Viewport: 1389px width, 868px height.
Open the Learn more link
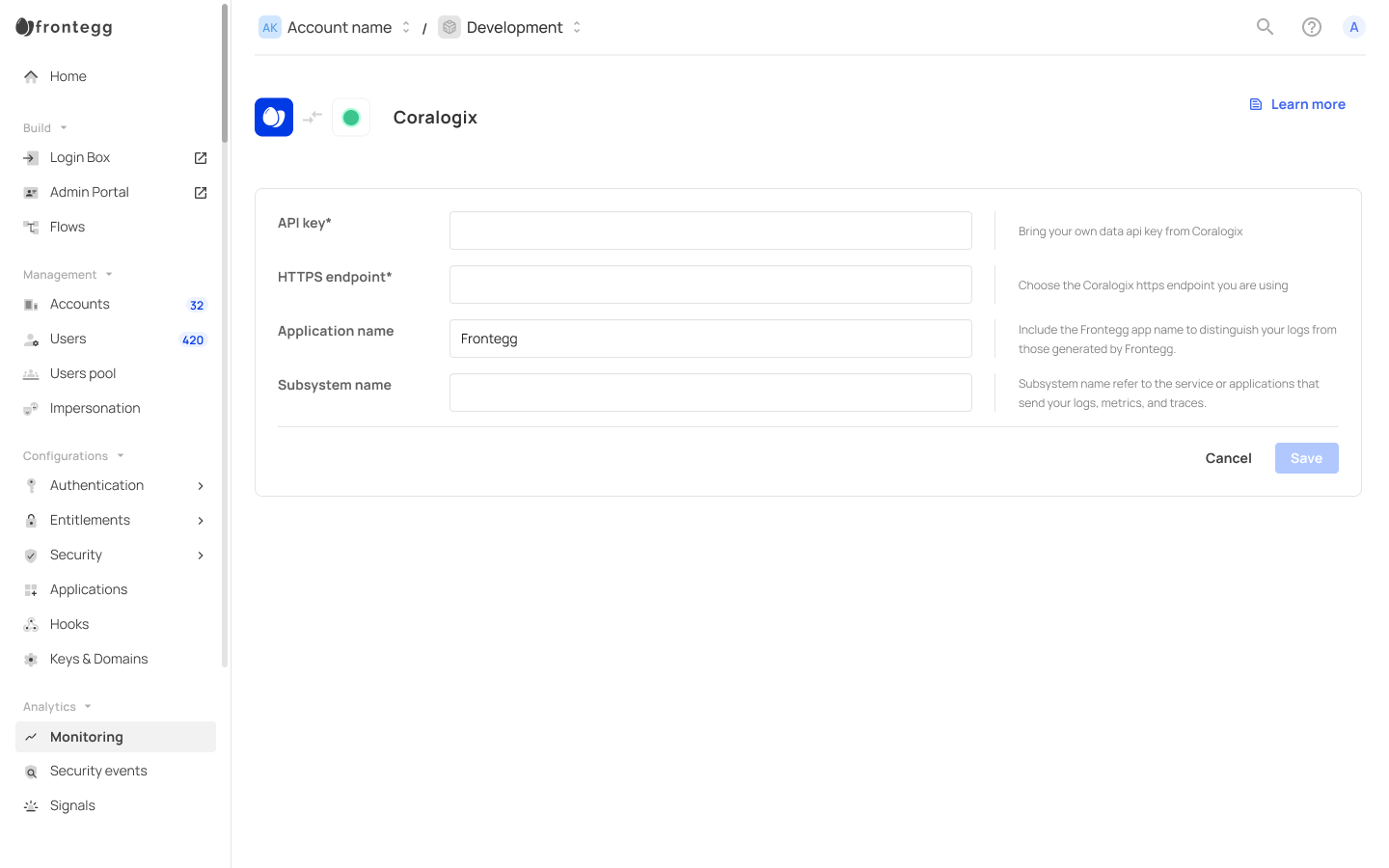pyautogui.click(x=1297, y=104)
